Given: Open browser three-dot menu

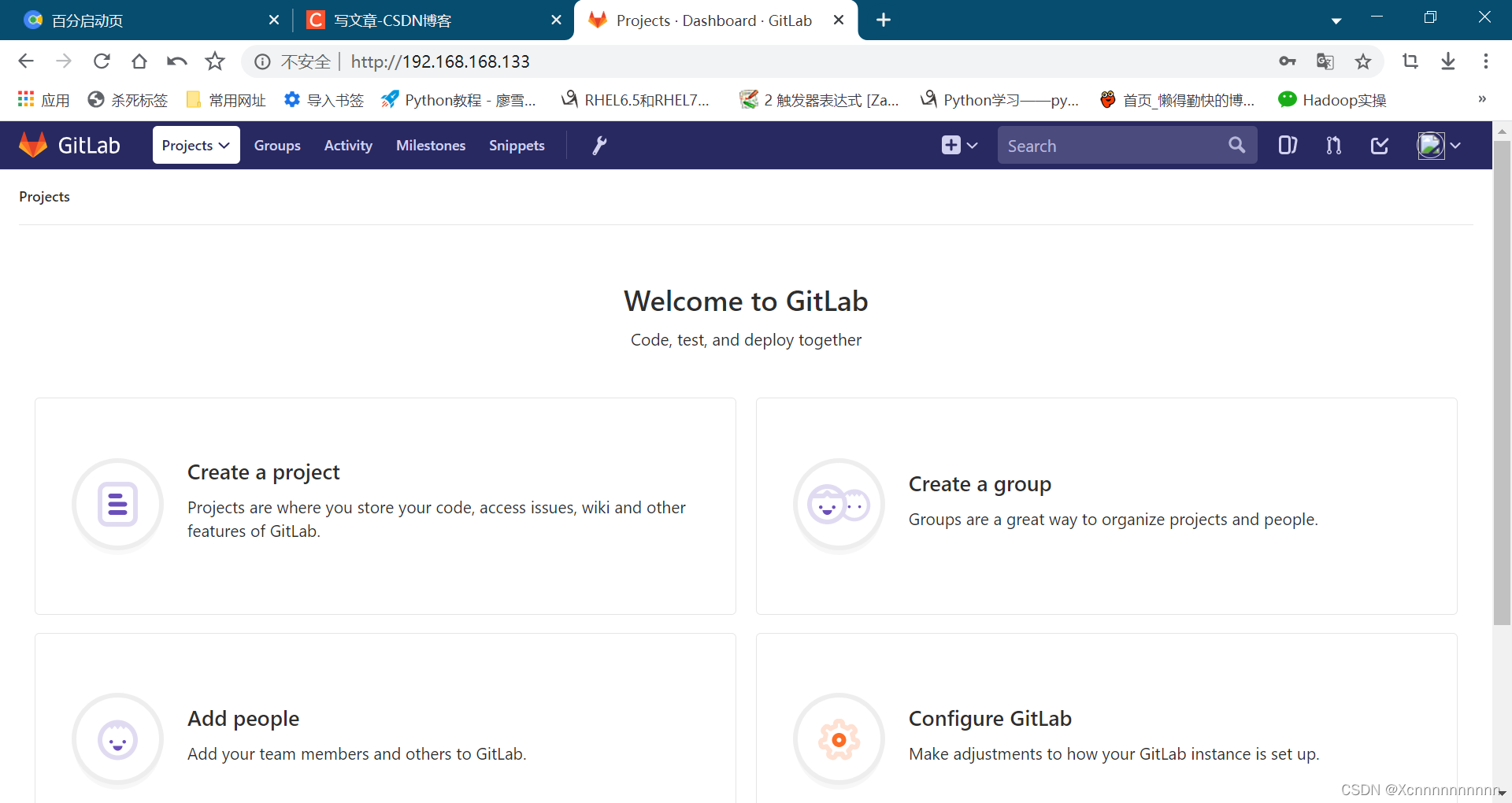Looking at the screenshot, I should (1486, 61).
